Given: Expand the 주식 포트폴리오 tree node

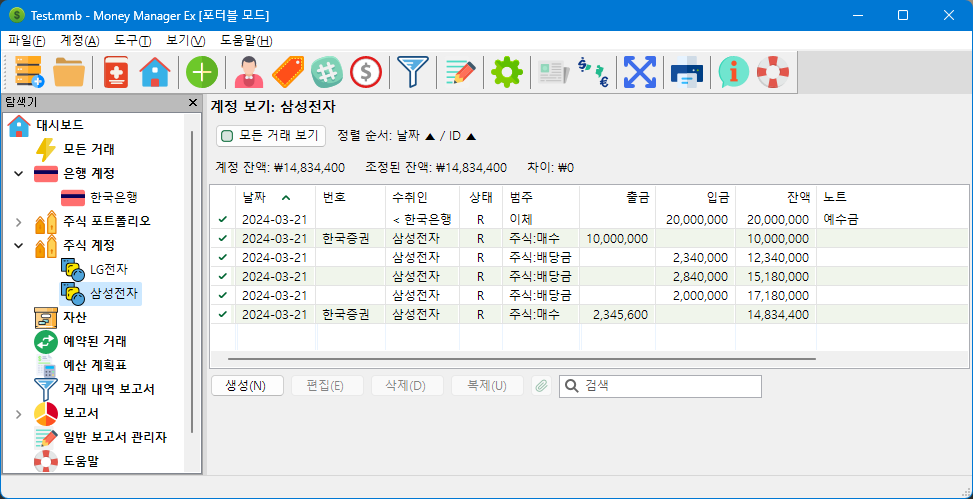Looking at the screenshot, I should [18, 222].
